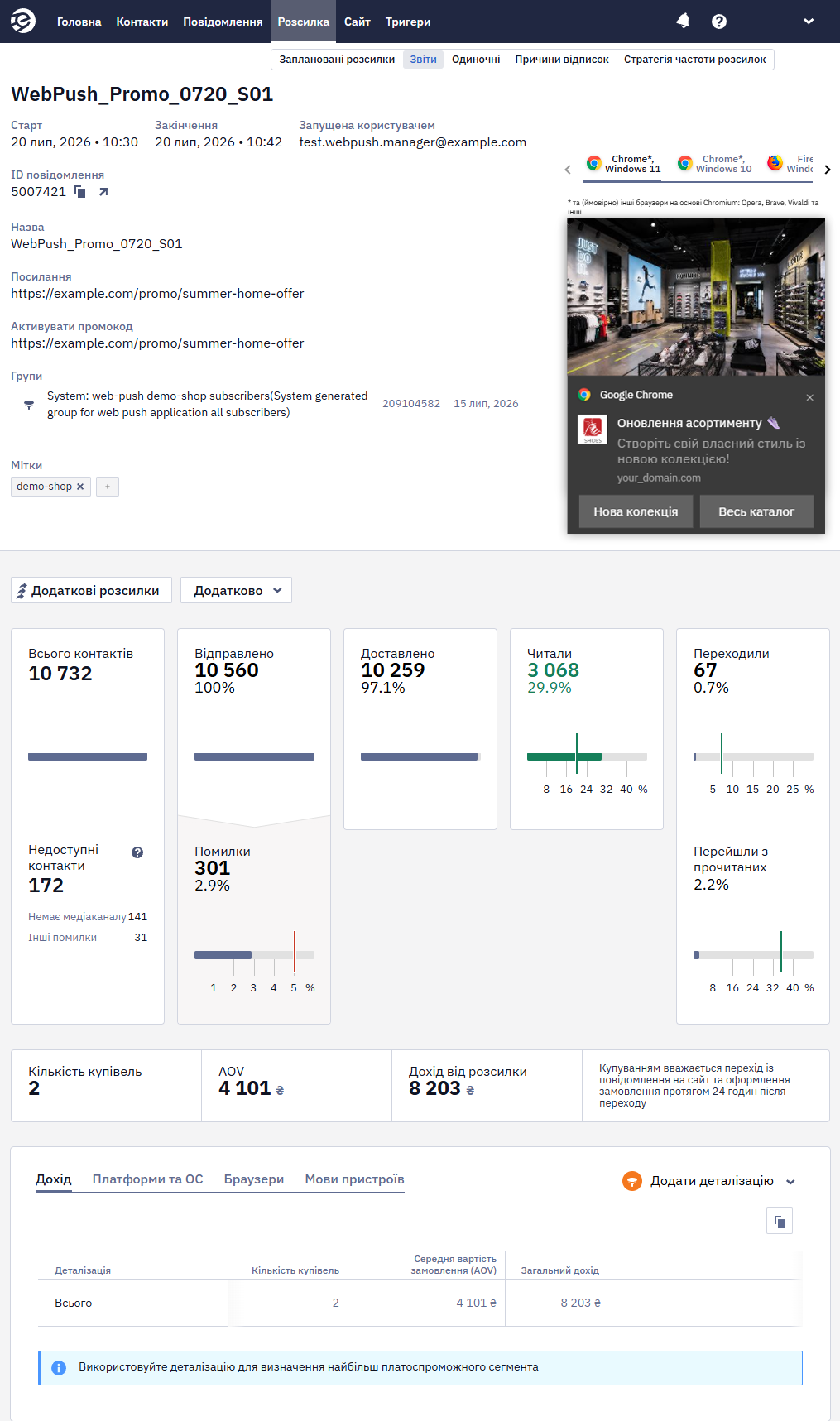Show next browser preview arrow
840x1421 pixels.
pos(827,170)
